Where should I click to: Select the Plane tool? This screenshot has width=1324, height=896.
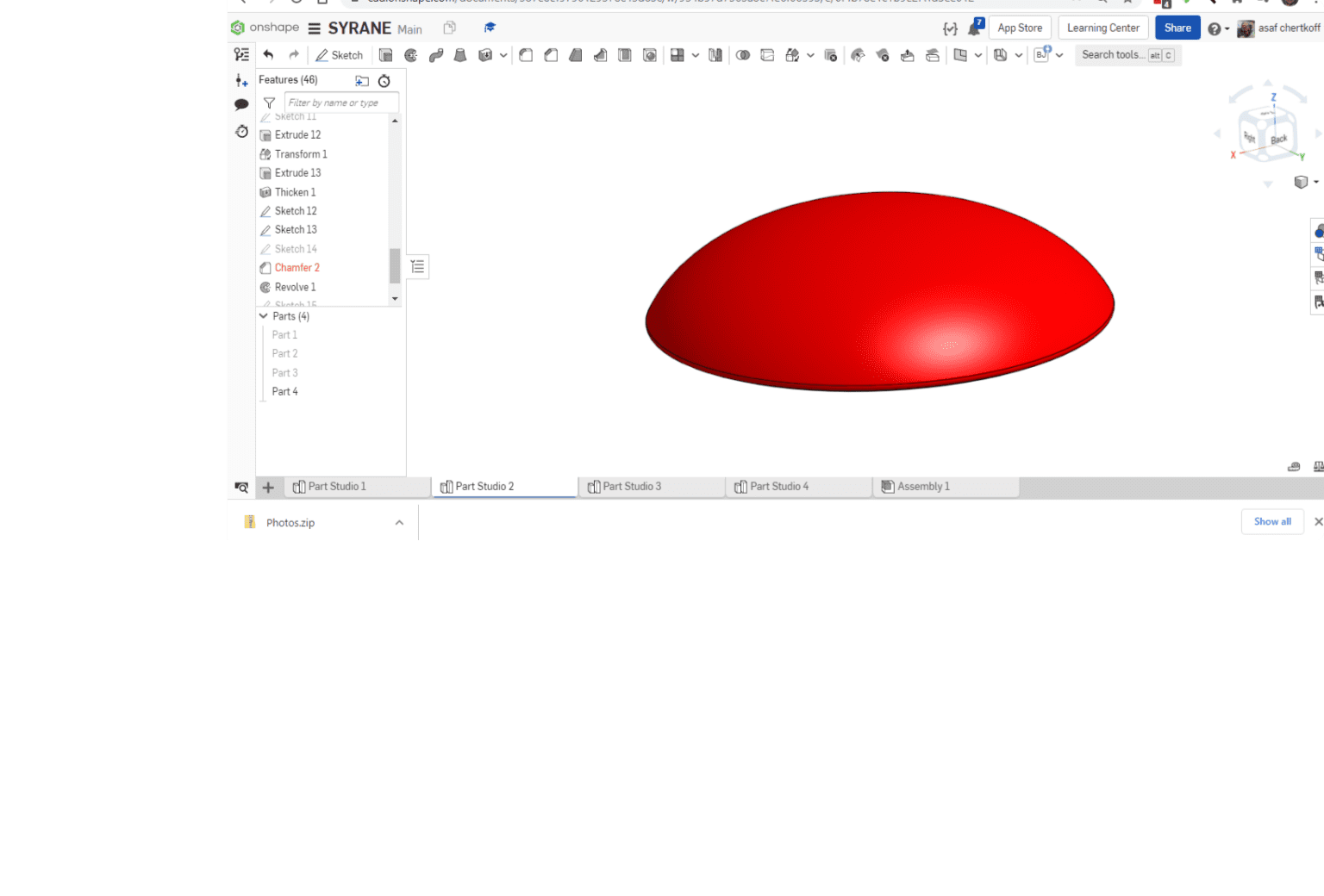[x=960, y=55]
